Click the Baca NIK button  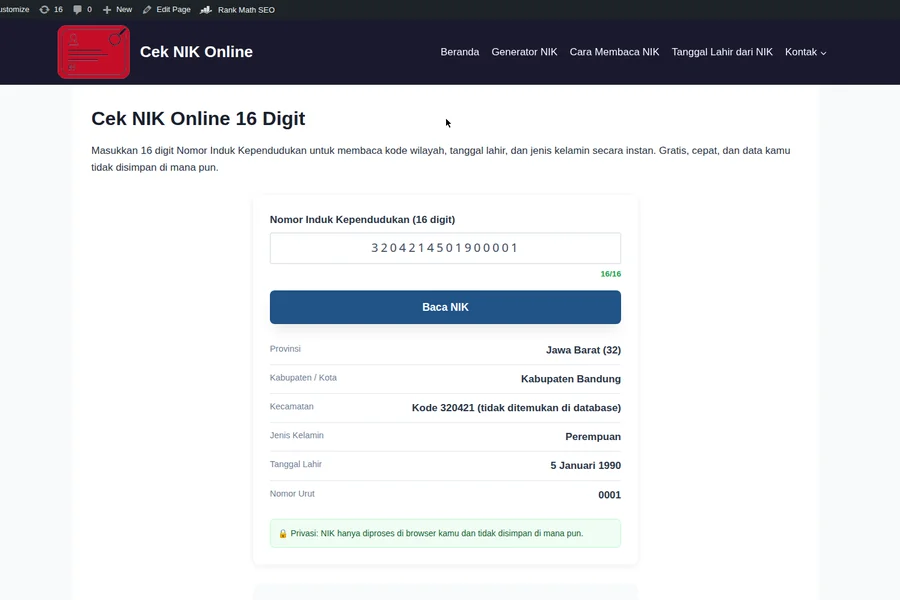445,307
